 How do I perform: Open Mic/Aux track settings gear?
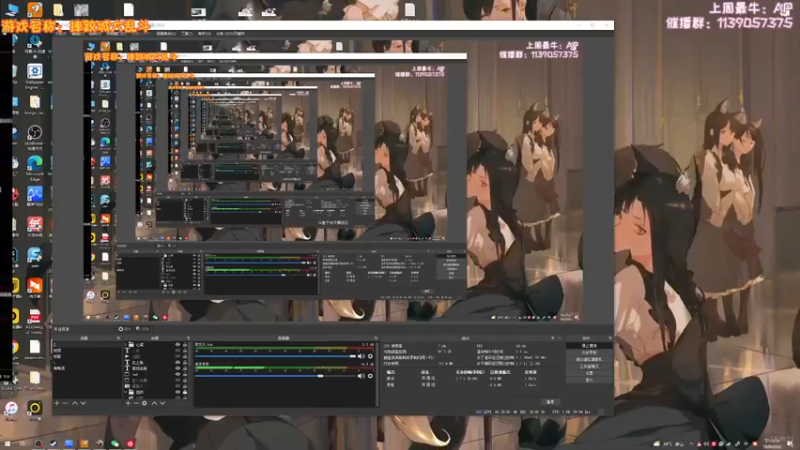coord(370,356)
